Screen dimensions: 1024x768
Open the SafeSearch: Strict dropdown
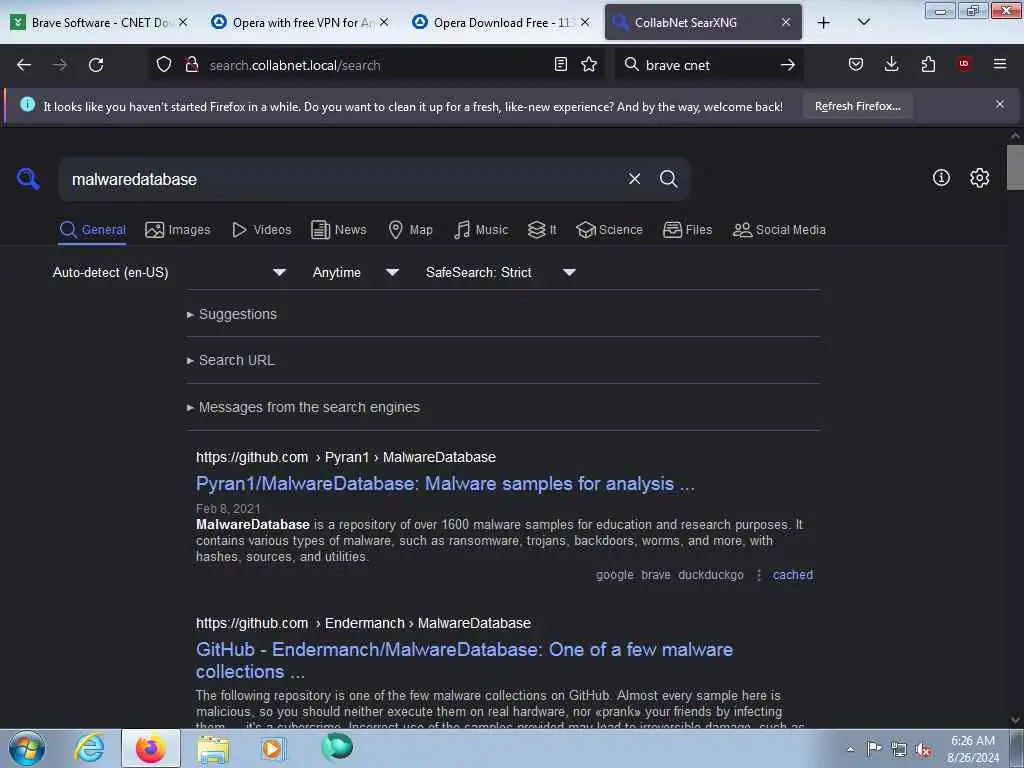[x=501, y=272]
